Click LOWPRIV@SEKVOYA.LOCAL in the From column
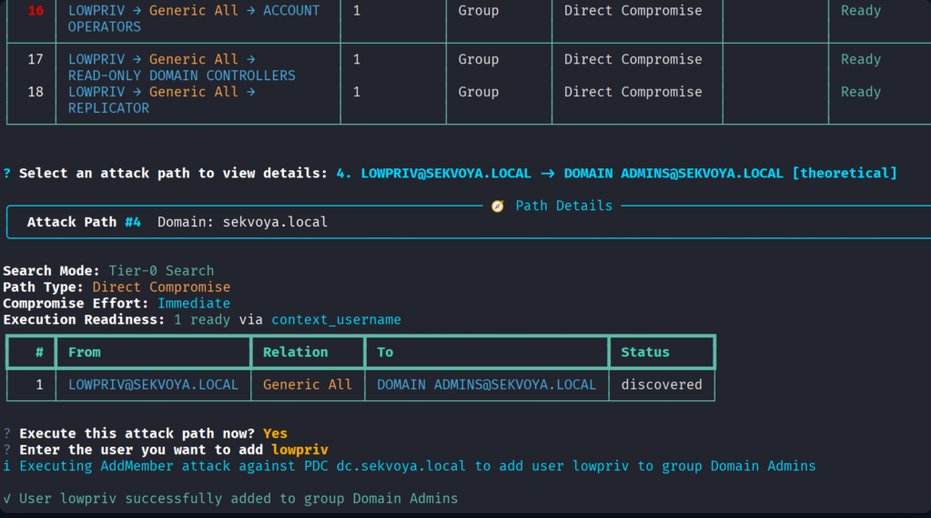The height and width of the screenshot is (518, 931). (153, 385)
